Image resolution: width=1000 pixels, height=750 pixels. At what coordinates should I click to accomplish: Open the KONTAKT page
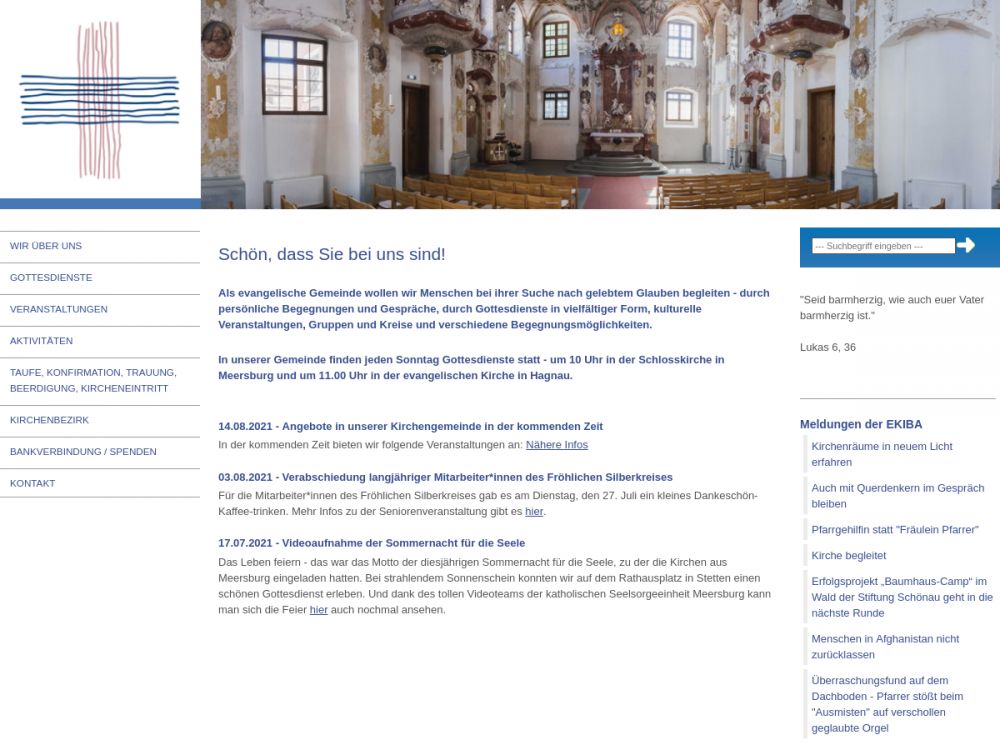pos(33,484)
